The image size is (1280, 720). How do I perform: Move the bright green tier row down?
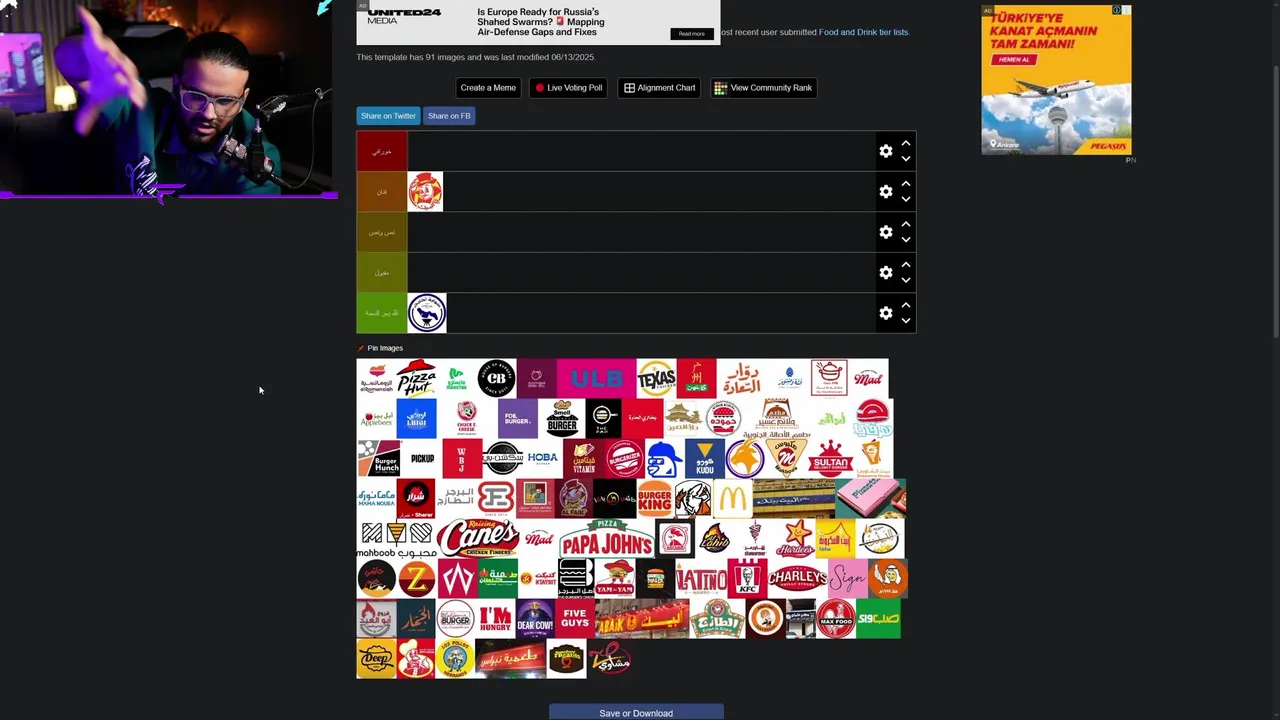pyautogui.click(x=906, y=321)
